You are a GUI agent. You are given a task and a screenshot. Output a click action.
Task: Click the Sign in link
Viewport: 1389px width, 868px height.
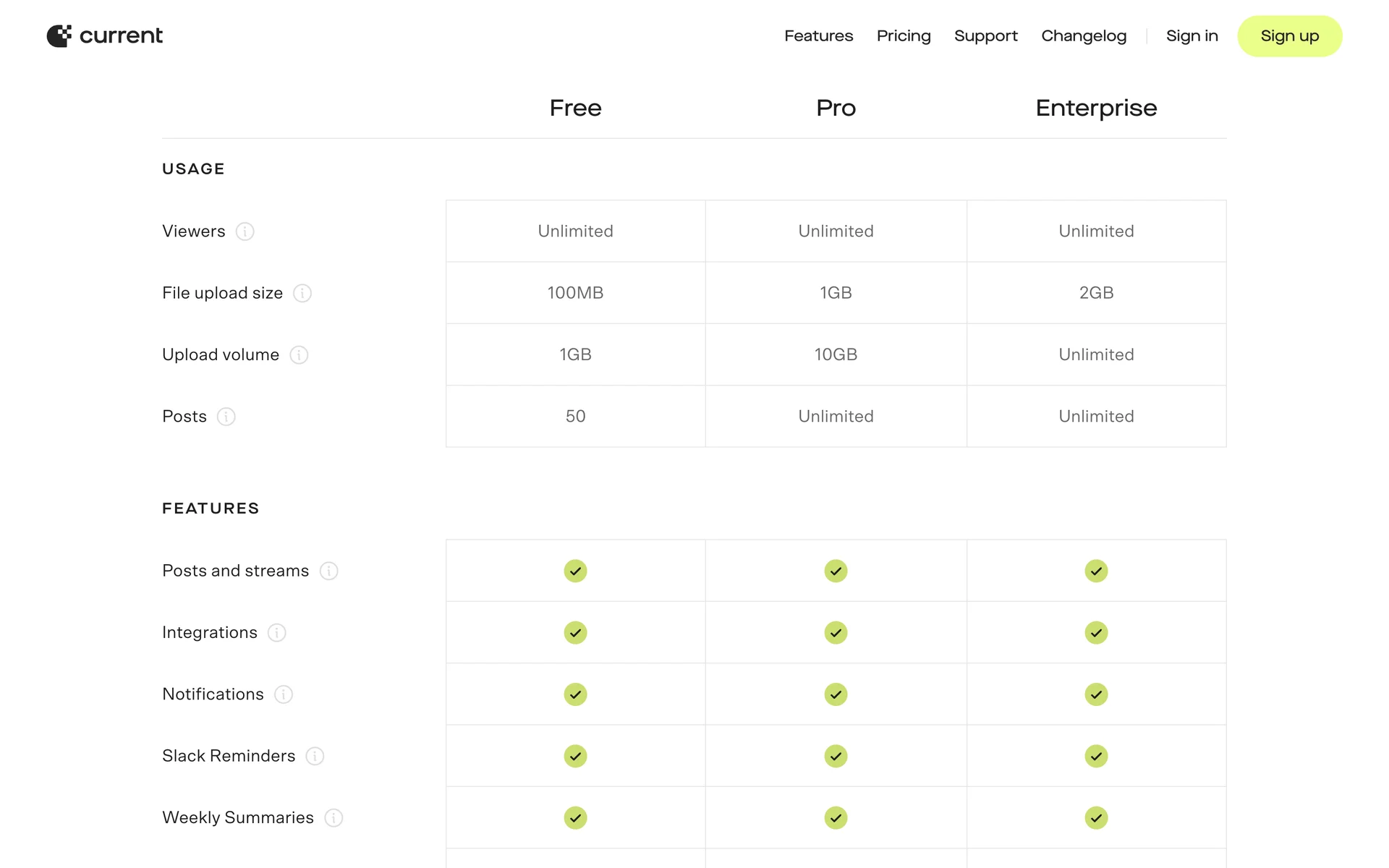(1192, 36)
